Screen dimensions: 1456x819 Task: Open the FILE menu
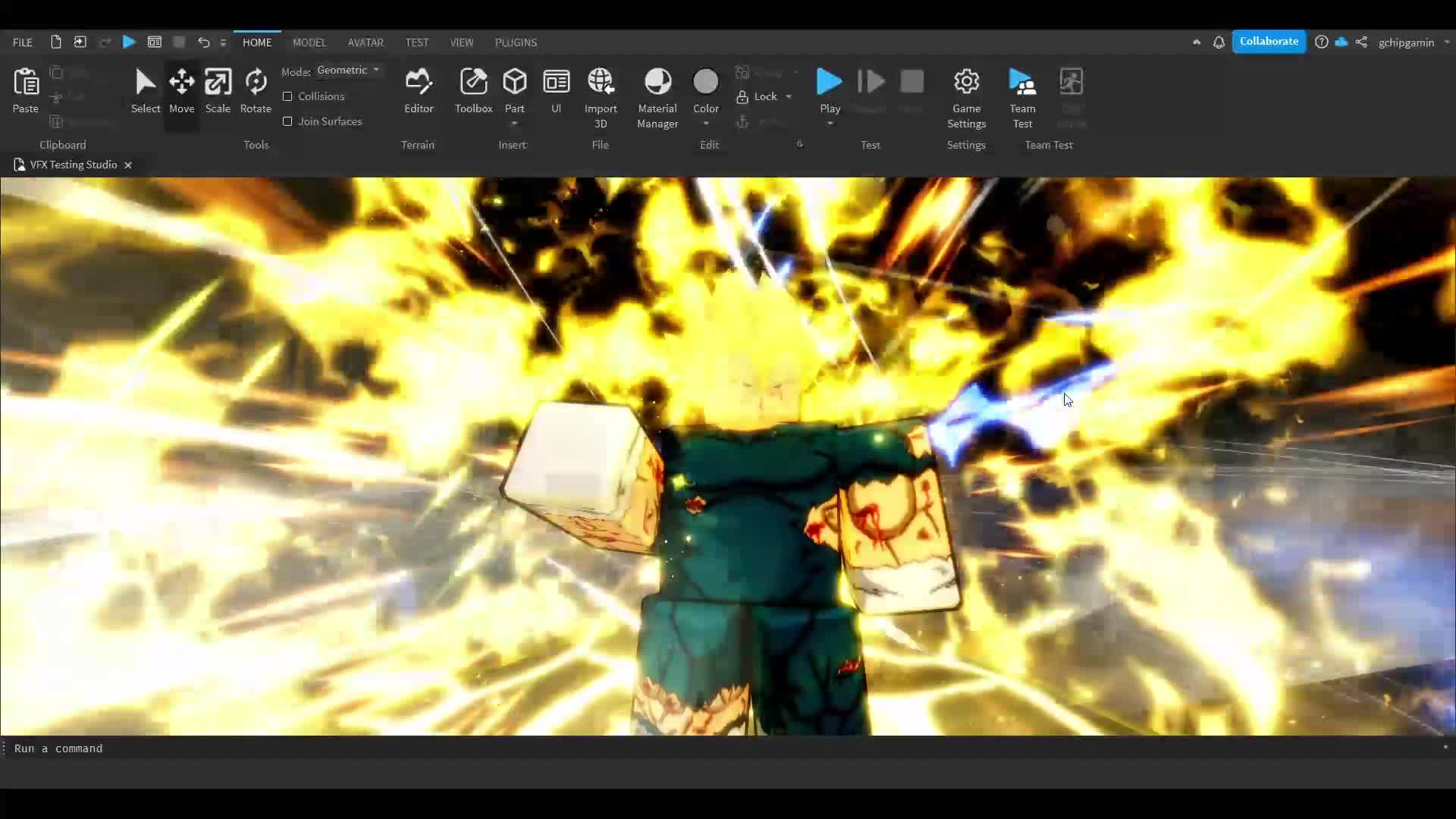(22, 42)
